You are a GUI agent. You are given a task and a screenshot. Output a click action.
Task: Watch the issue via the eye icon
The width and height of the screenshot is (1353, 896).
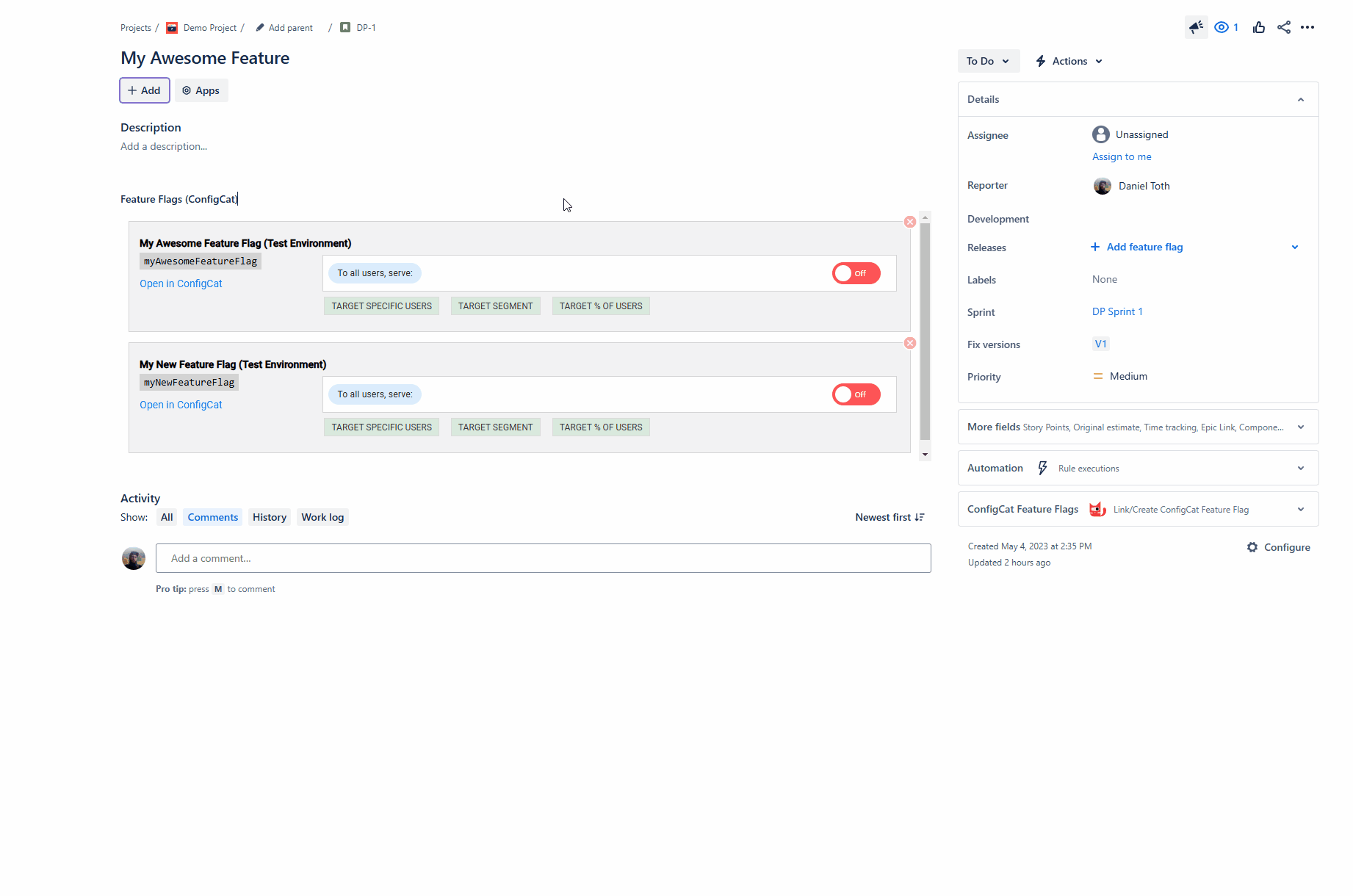click(1221, 27)
